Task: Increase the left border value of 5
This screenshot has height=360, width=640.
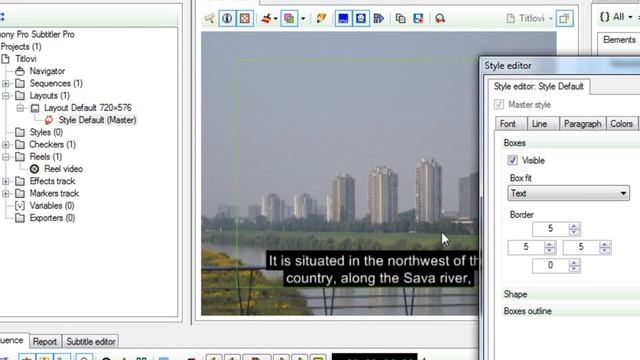Action: point(550,244)
